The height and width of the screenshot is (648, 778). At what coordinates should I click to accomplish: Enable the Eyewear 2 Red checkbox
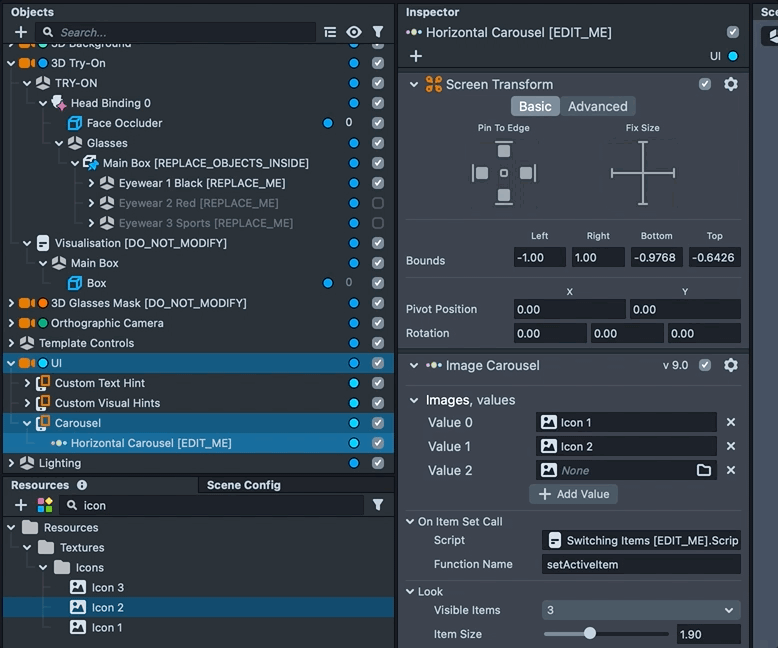coord(378,203)
